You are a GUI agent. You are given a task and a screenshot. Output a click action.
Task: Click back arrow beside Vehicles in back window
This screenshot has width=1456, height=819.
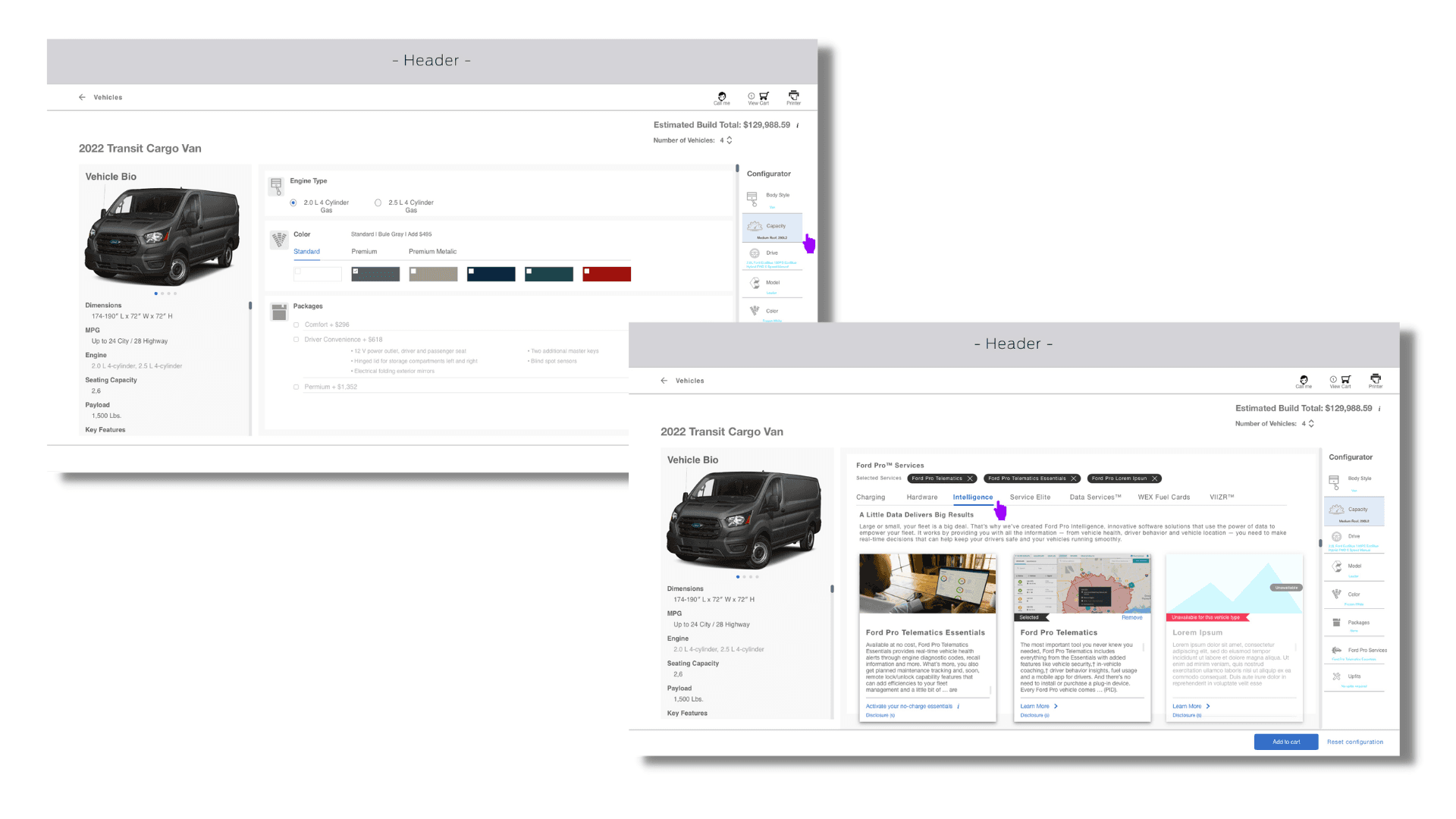pyautogui.click(x=82, y=97)
